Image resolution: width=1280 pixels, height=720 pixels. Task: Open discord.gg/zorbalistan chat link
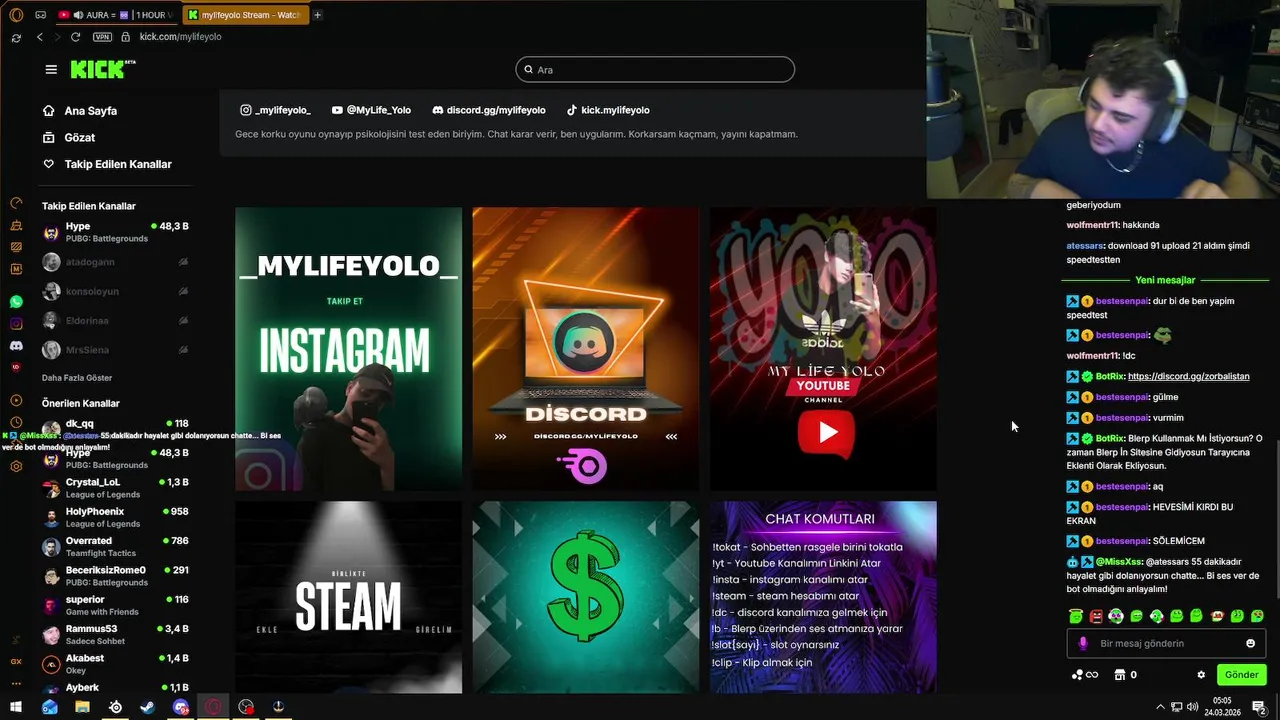pos(1188,376)
